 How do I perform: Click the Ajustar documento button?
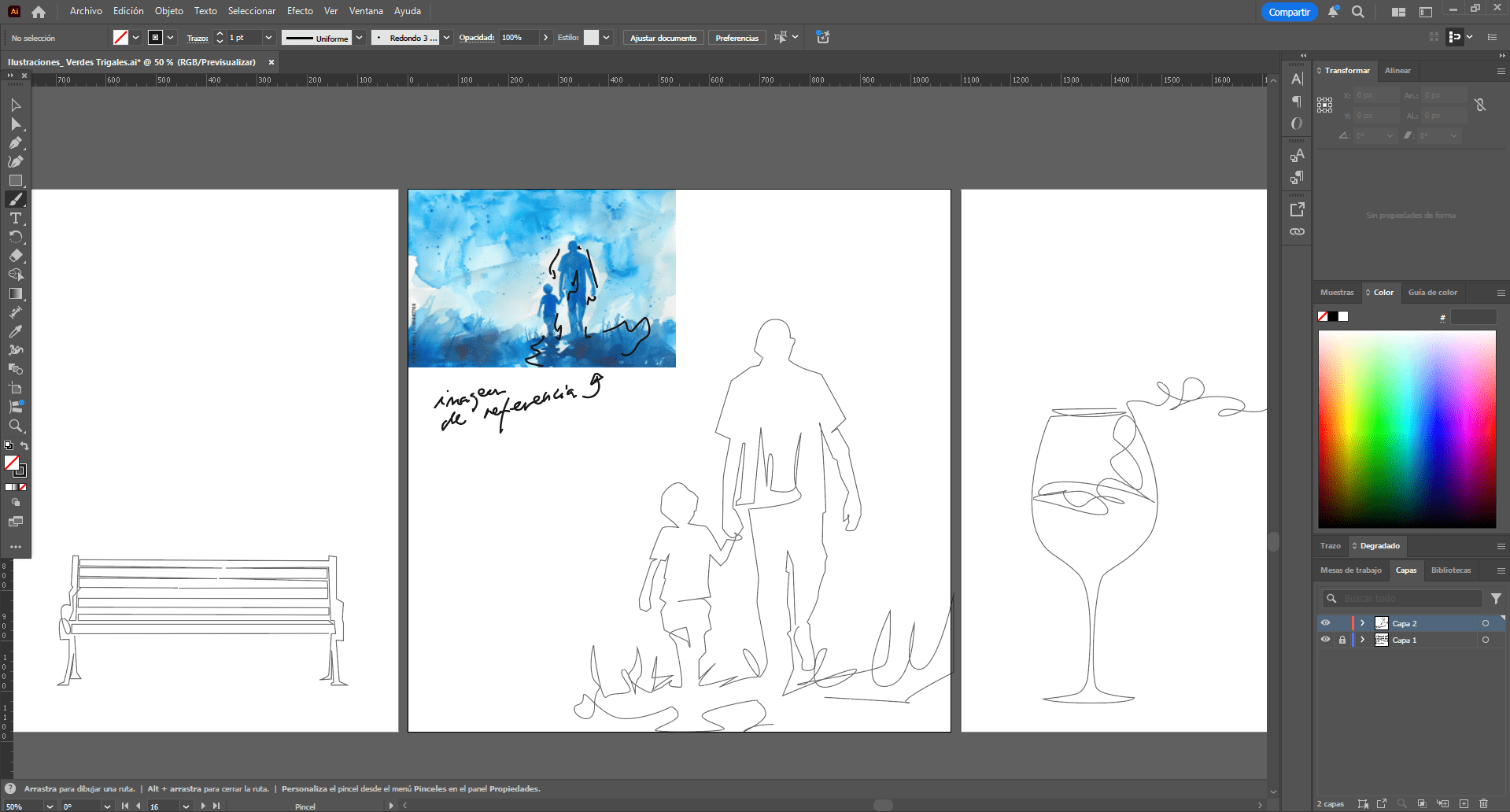point(663,38)
